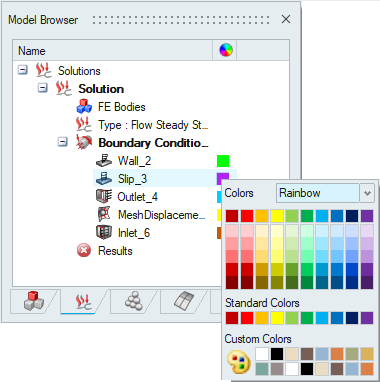Click Inlet_6's orange color swatch
The width and height of the screenshot is (380, 382).
click(x=219, y=233)
